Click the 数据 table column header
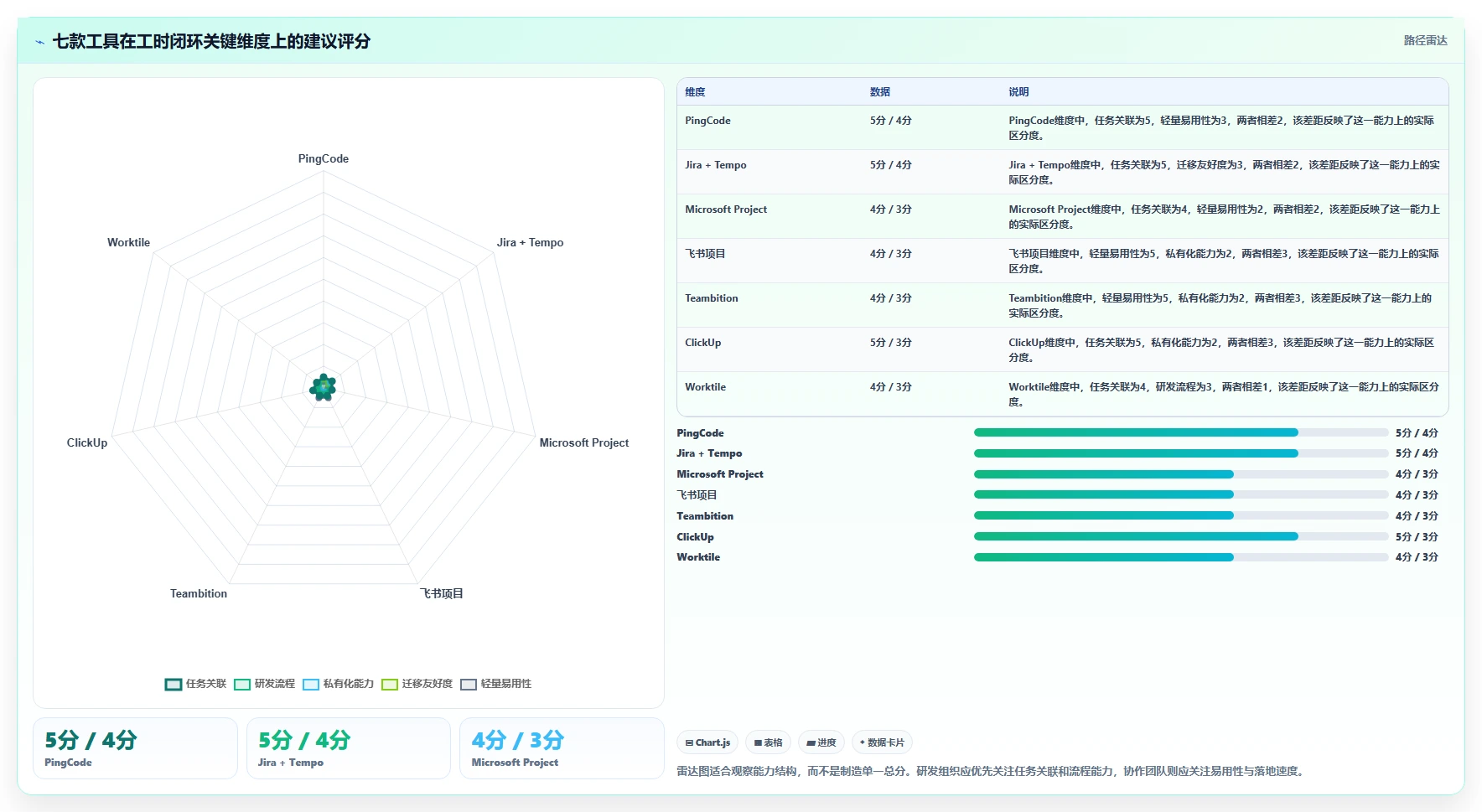This screenshot has height=812, width=1482. (880, 92)
